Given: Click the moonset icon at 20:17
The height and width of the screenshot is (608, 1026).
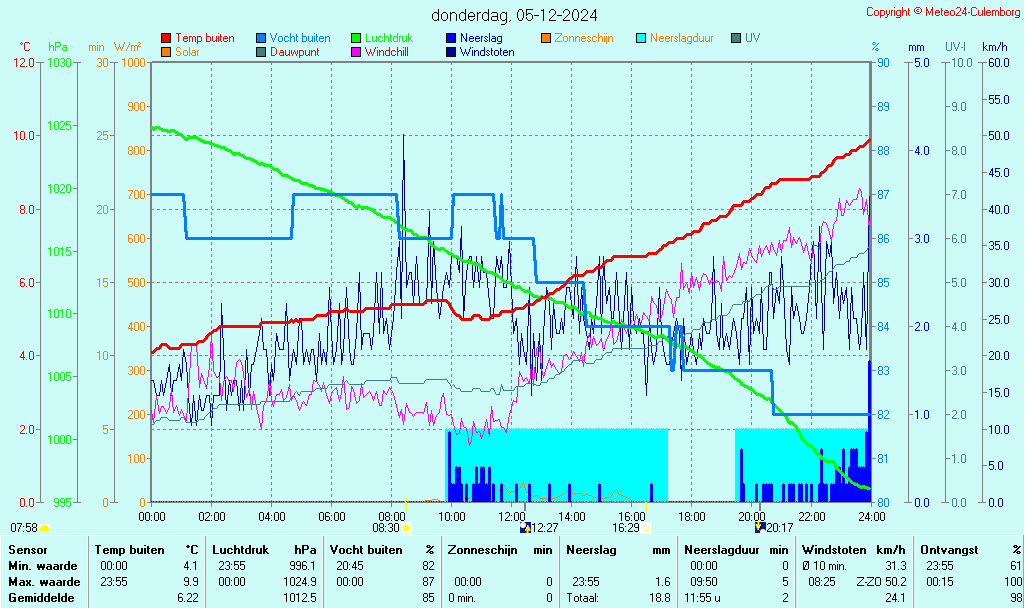Looking at the screenshot, I should point(760,527).
